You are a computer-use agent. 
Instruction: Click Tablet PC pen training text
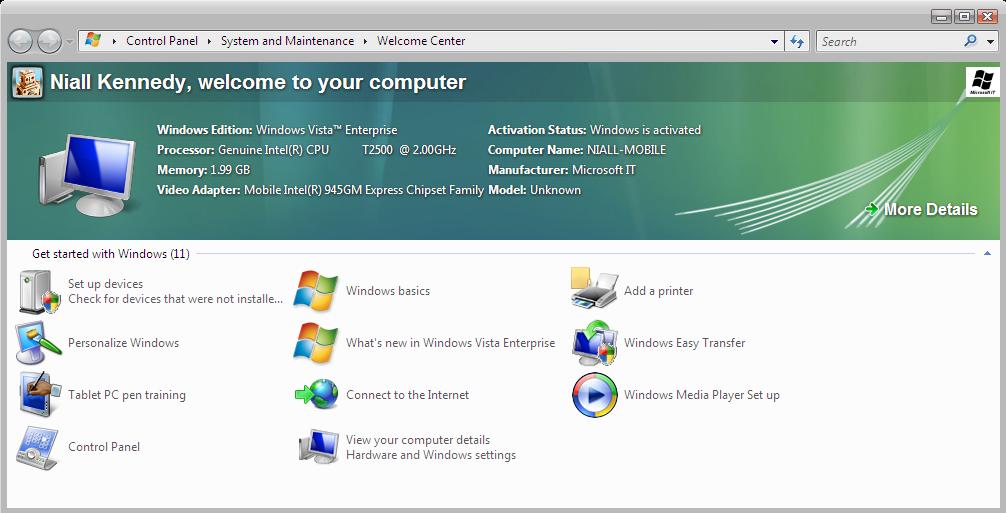tap(127, 395)
